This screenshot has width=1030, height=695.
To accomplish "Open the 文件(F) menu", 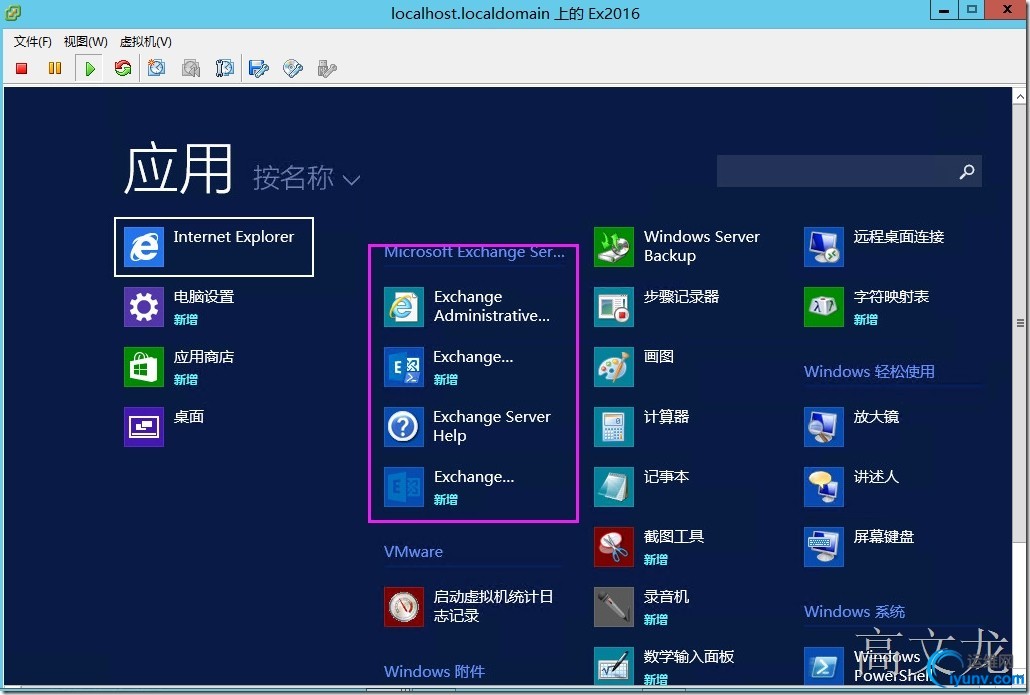I will [x=33, y=41].
